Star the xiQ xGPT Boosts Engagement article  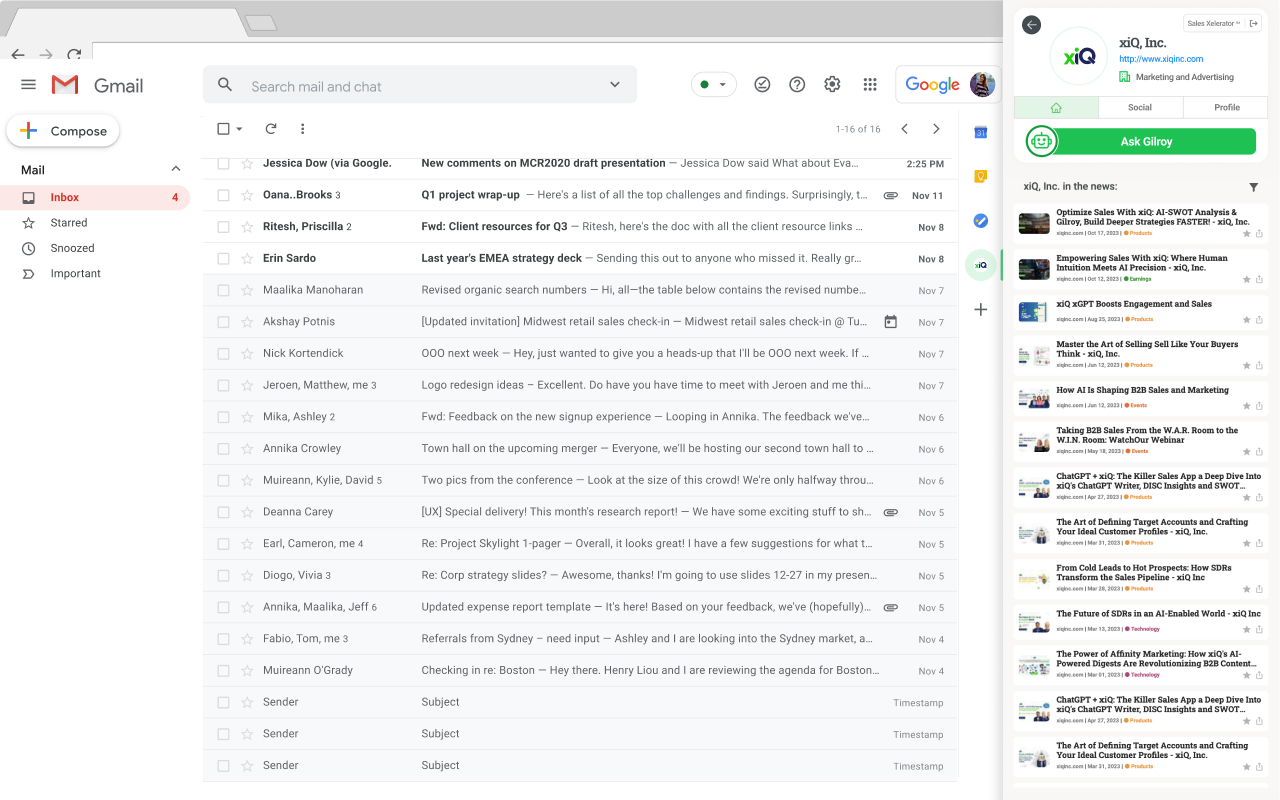[1246, 319]
